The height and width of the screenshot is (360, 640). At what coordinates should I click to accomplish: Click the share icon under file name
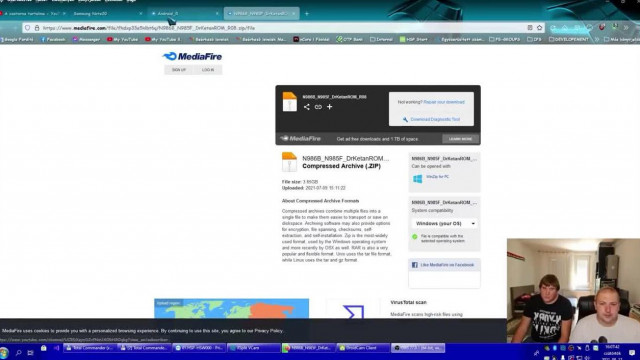pos(307,107)
